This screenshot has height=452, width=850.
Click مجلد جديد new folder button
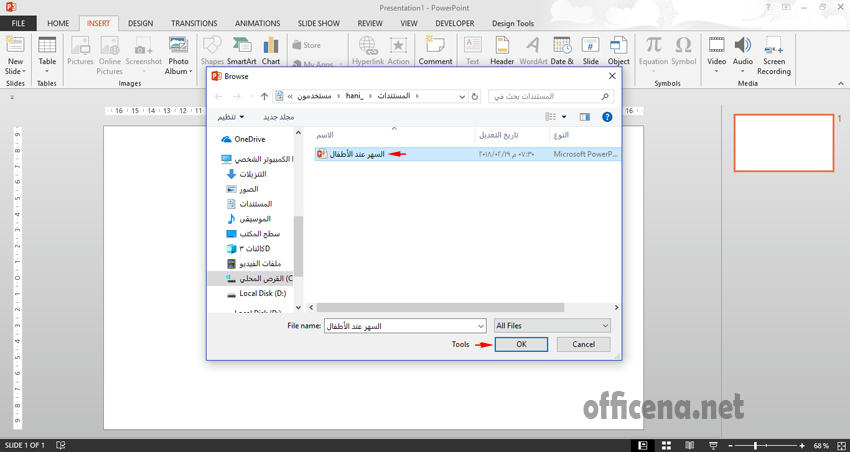(x=279, y=117)
